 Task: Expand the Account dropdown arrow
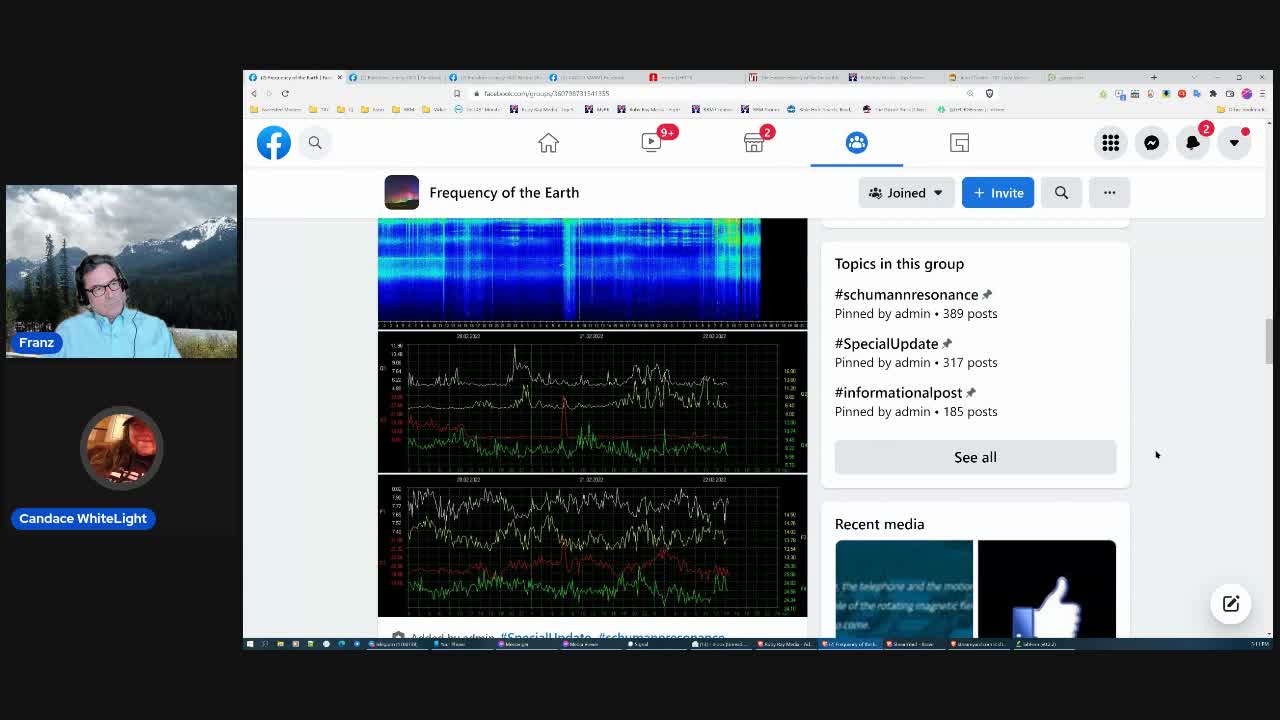tap(1234, 143)
